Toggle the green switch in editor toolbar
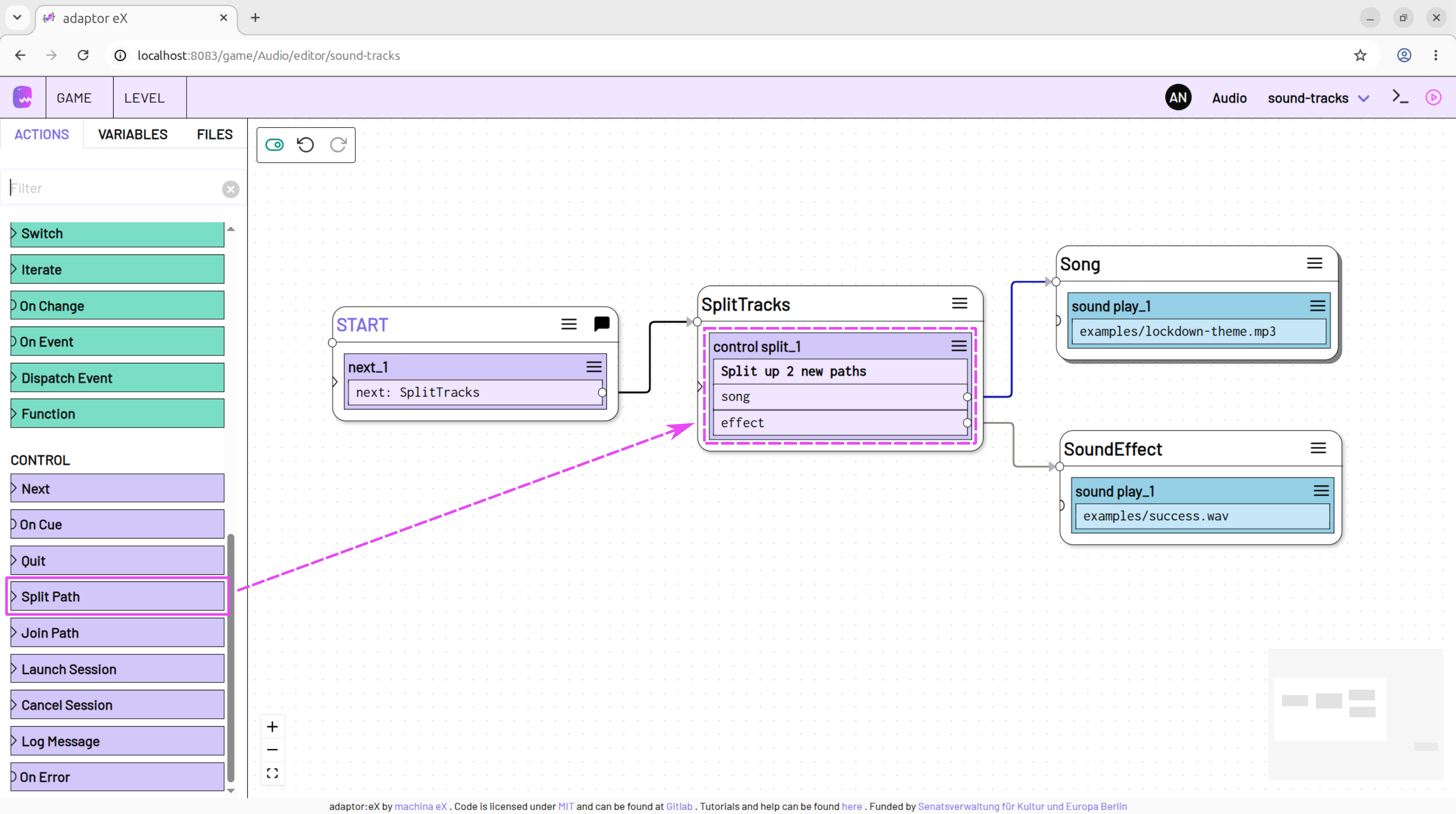Image resolution: width=1456 pixels, height=814 pixels. coord(275,145)
